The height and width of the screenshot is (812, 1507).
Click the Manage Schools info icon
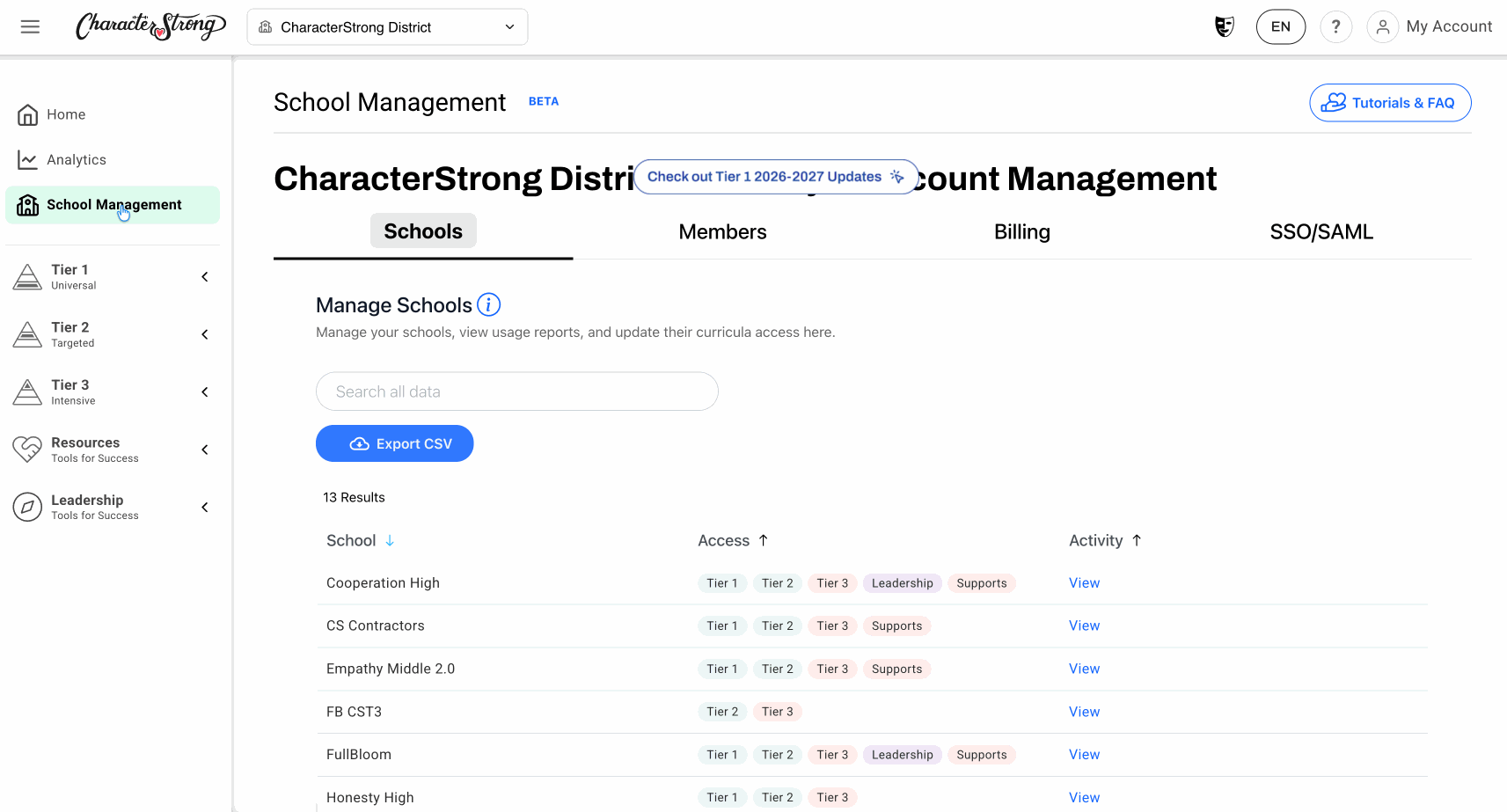pyautogui.click(x=488, y=304)
